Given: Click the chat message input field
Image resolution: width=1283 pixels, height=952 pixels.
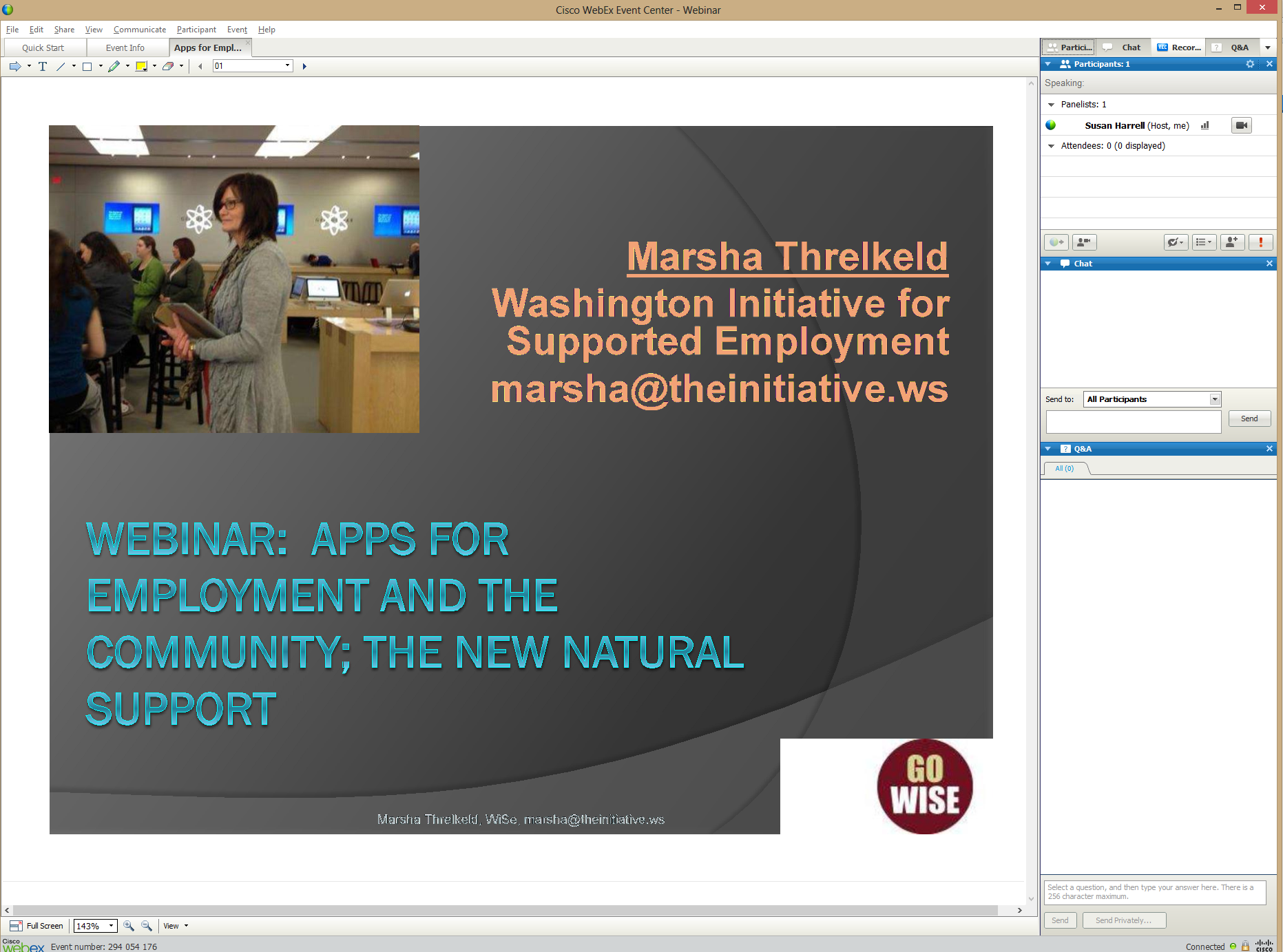Looking at the screenshot, I should pyautogui.click(x=1133, y=421).
